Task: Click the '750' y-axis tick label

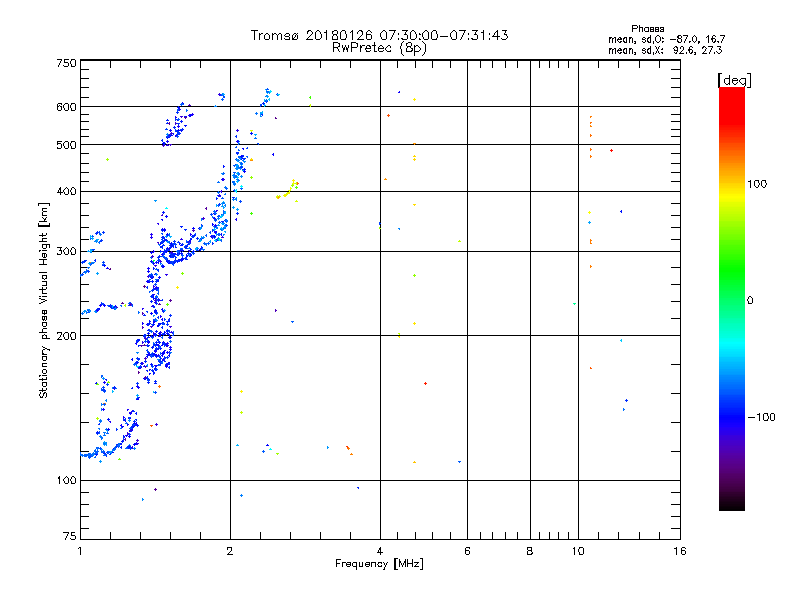Action: [66, 63]
